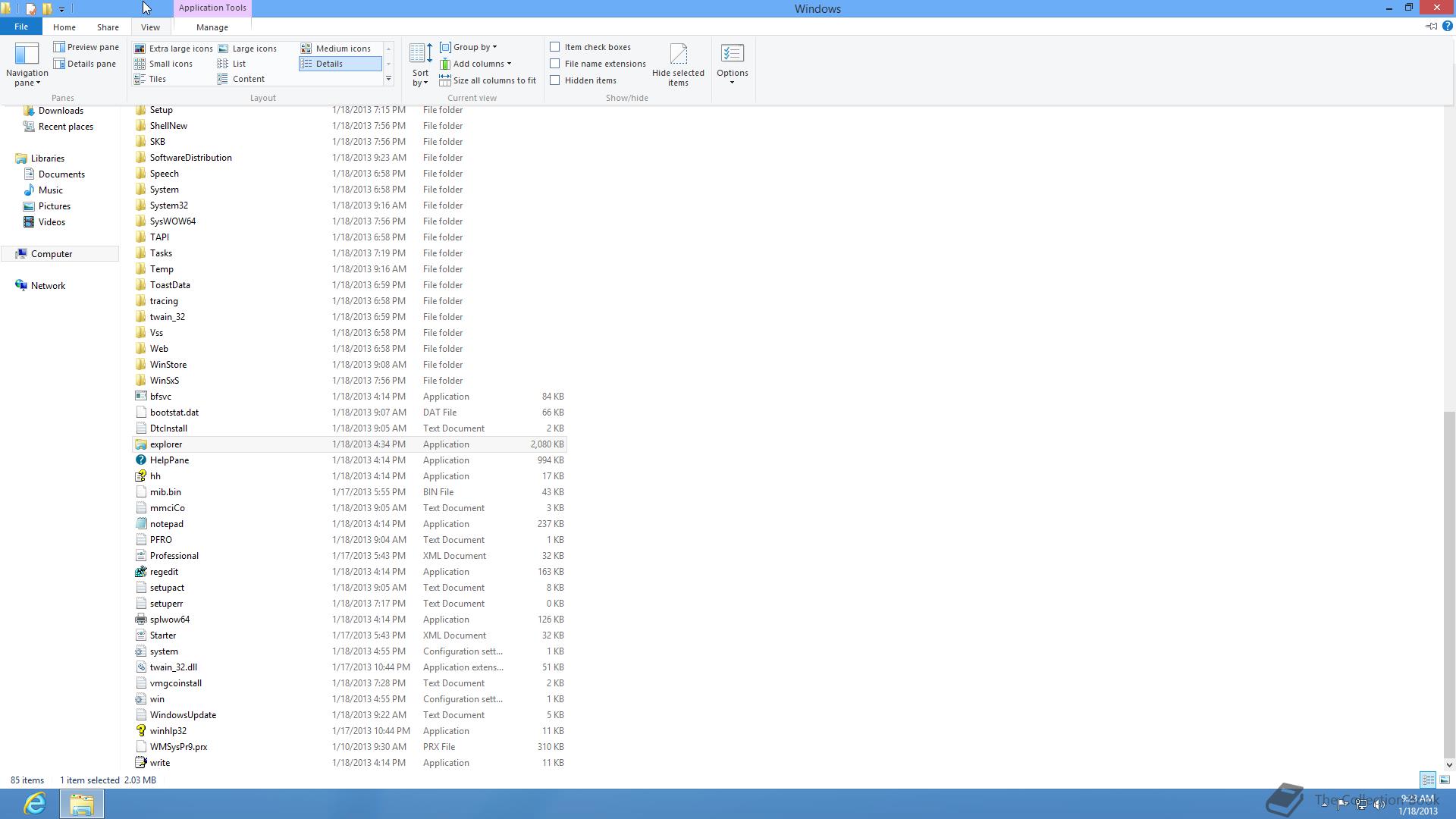
Task: Minimize the ribbon with the pin icon
Action: [1431, 27]
